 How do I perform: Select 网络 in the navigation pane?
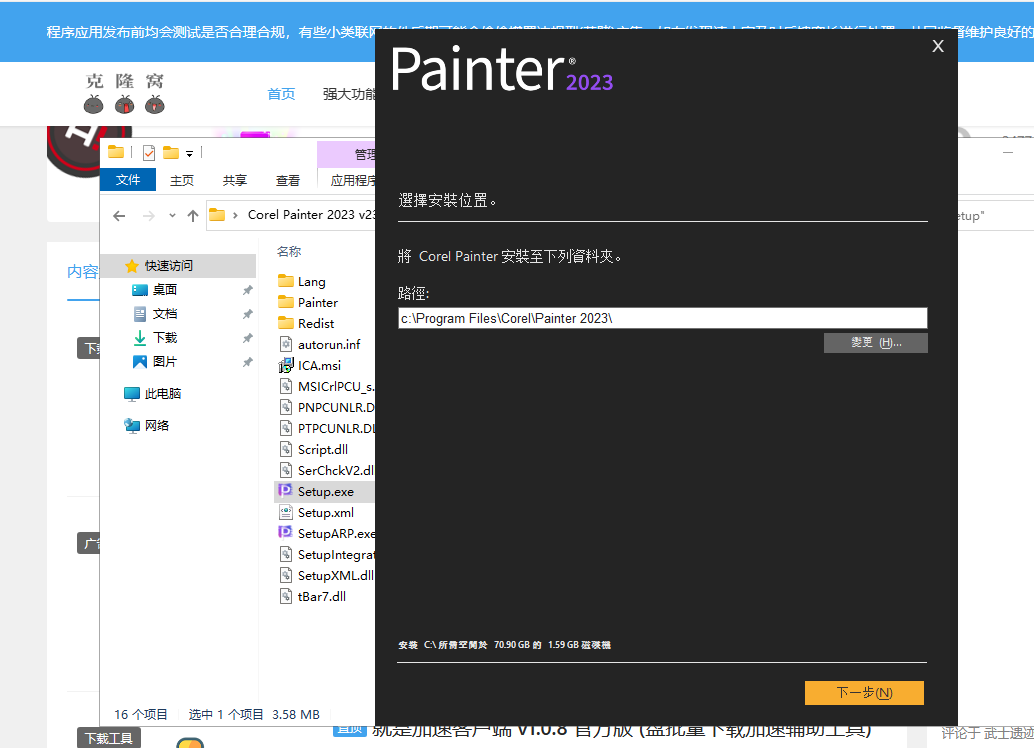point(157,425)
